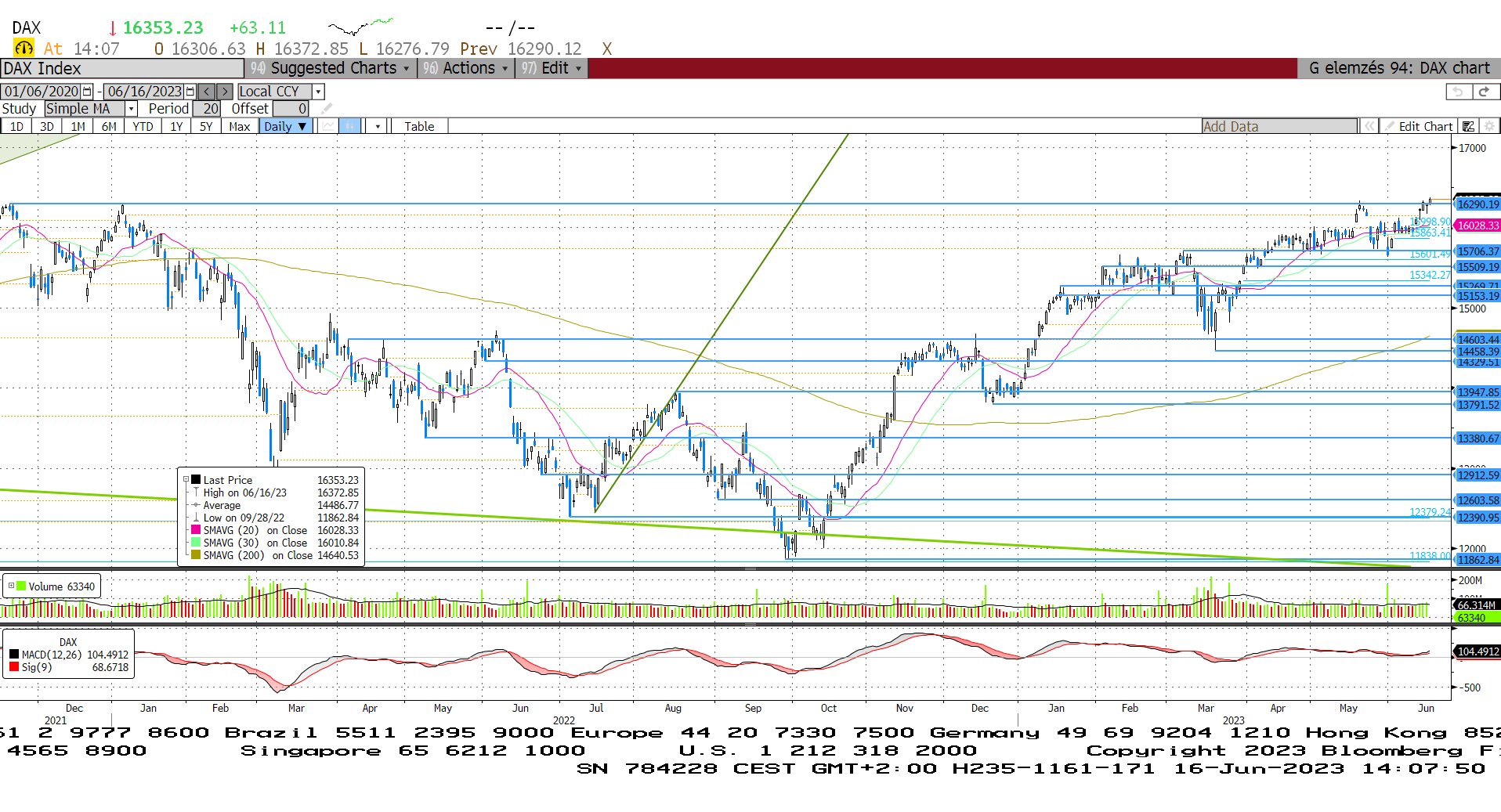Collapse the Last Price legend tree

point(186,480)
